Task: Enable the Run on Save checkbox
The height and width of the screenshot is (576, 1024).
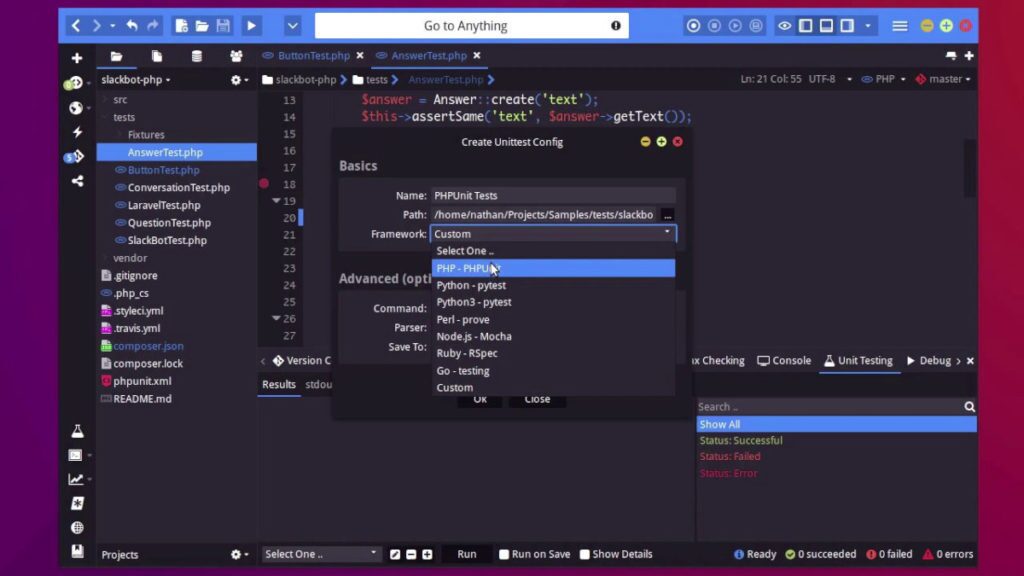Action: click(503, 553)
